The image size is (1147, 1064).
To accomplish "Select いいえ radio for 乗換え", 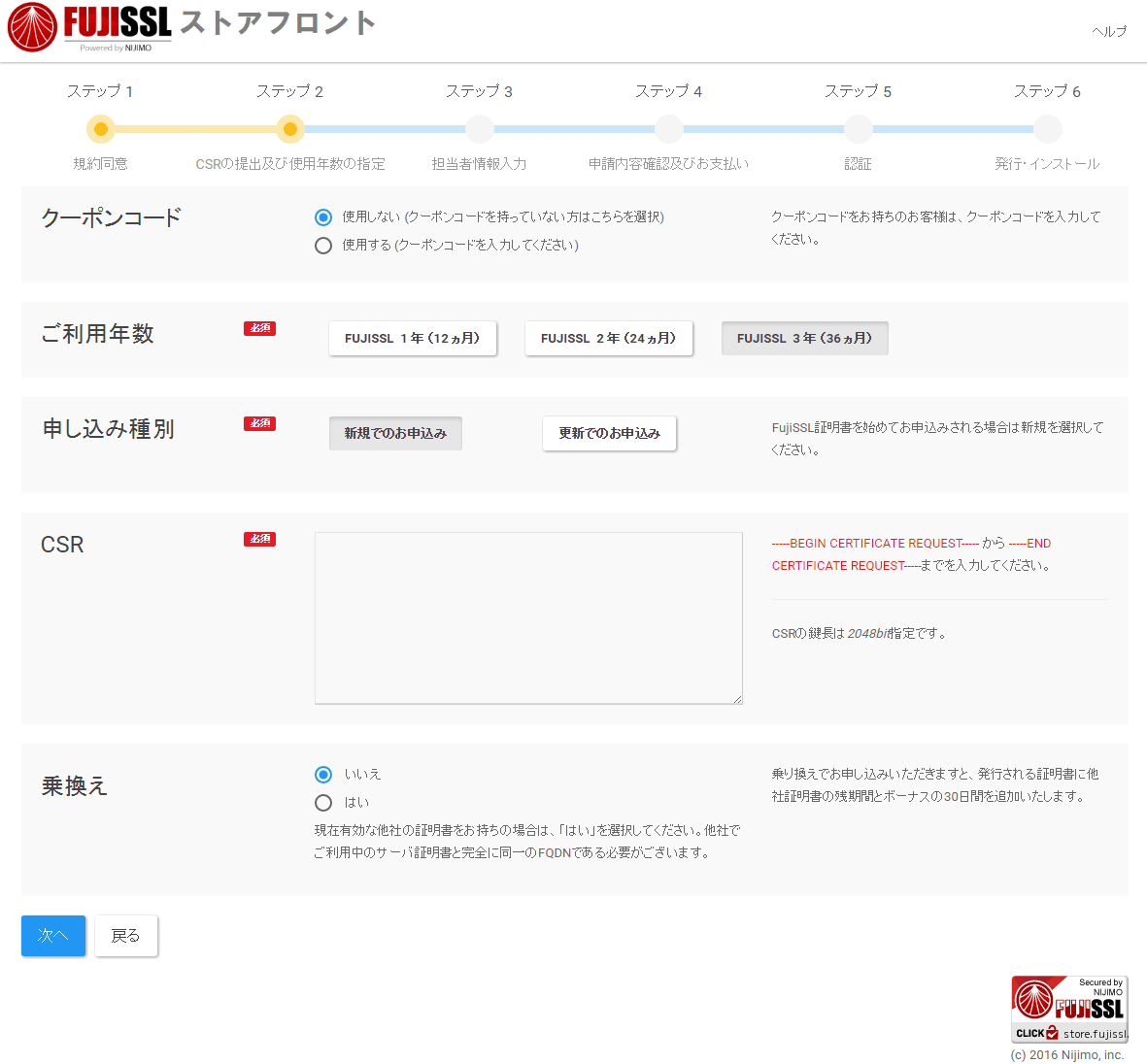I will click(323, 775).
